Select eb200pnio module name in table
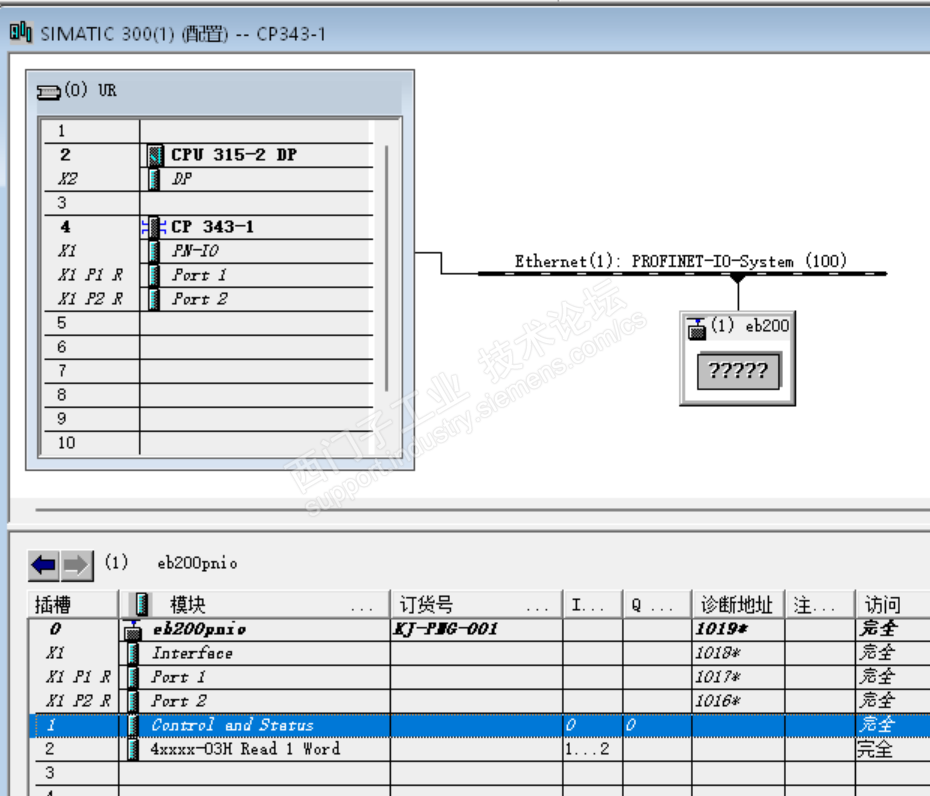This screenshot has width=930, height=796. click(199, 629)
